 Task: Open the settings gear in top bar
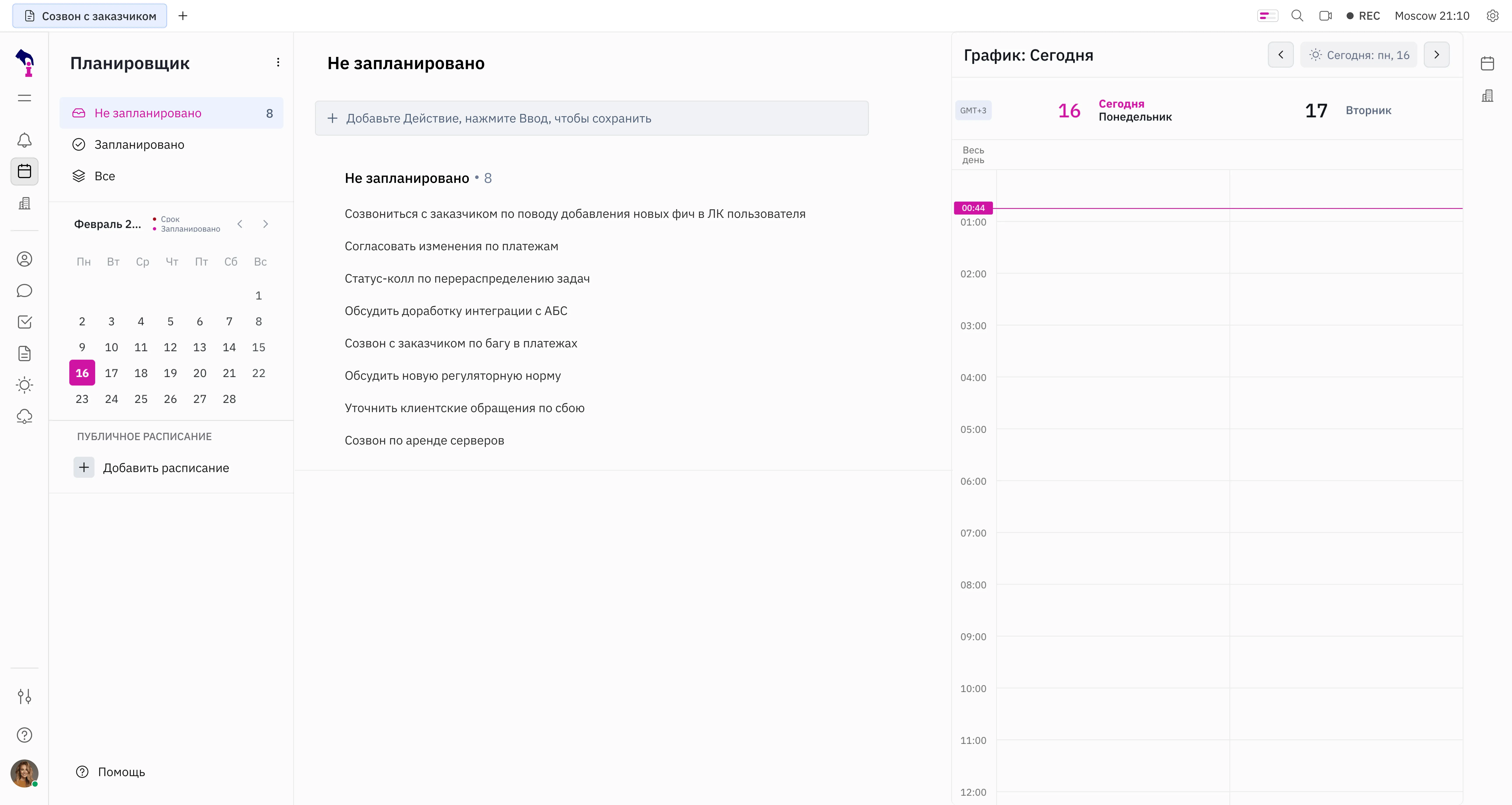click(x=1493, y=16)
